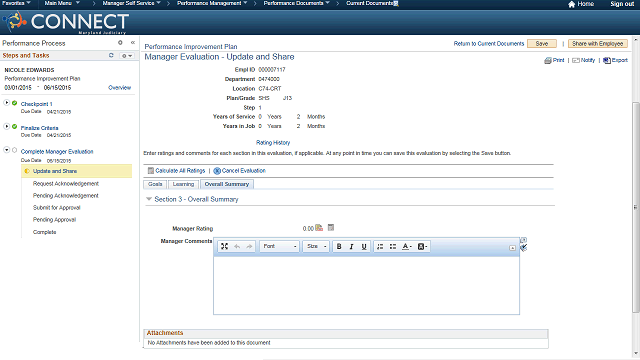
Task: Toggle italic in the comments toolbar
Action: click(351, 247)
